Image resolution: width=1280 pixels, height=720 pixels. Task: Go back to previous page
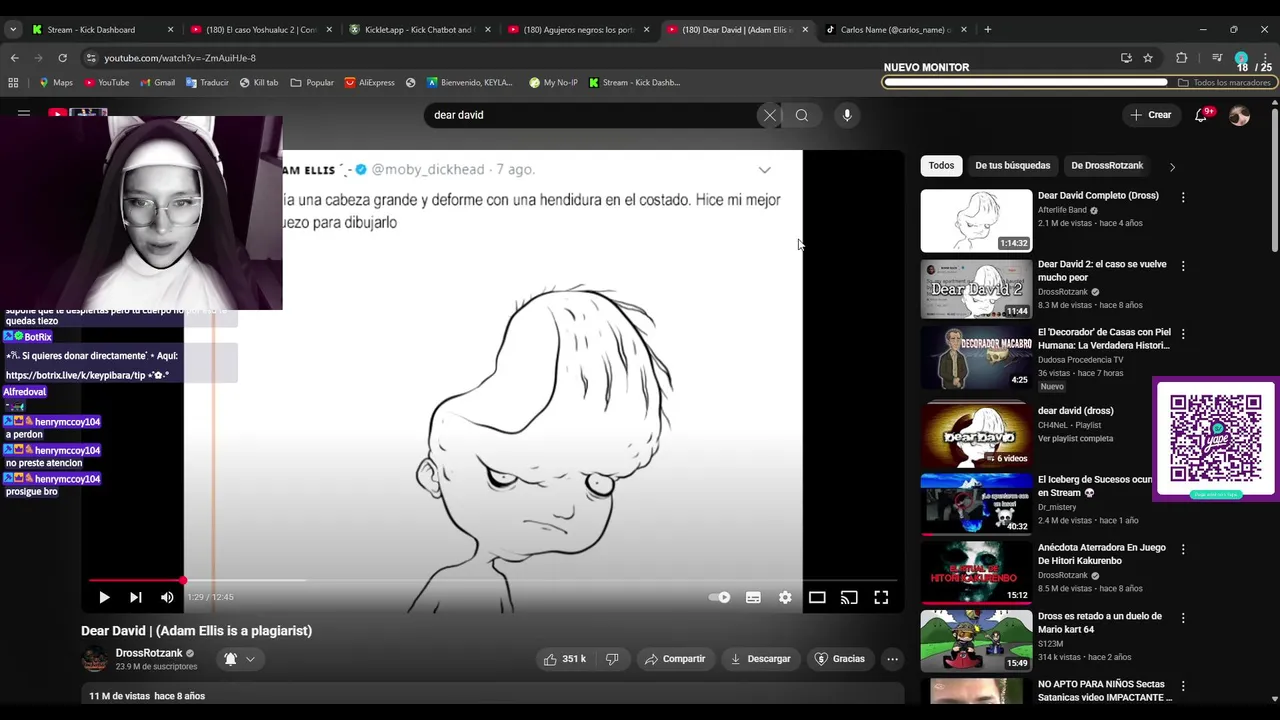[15, 58]
